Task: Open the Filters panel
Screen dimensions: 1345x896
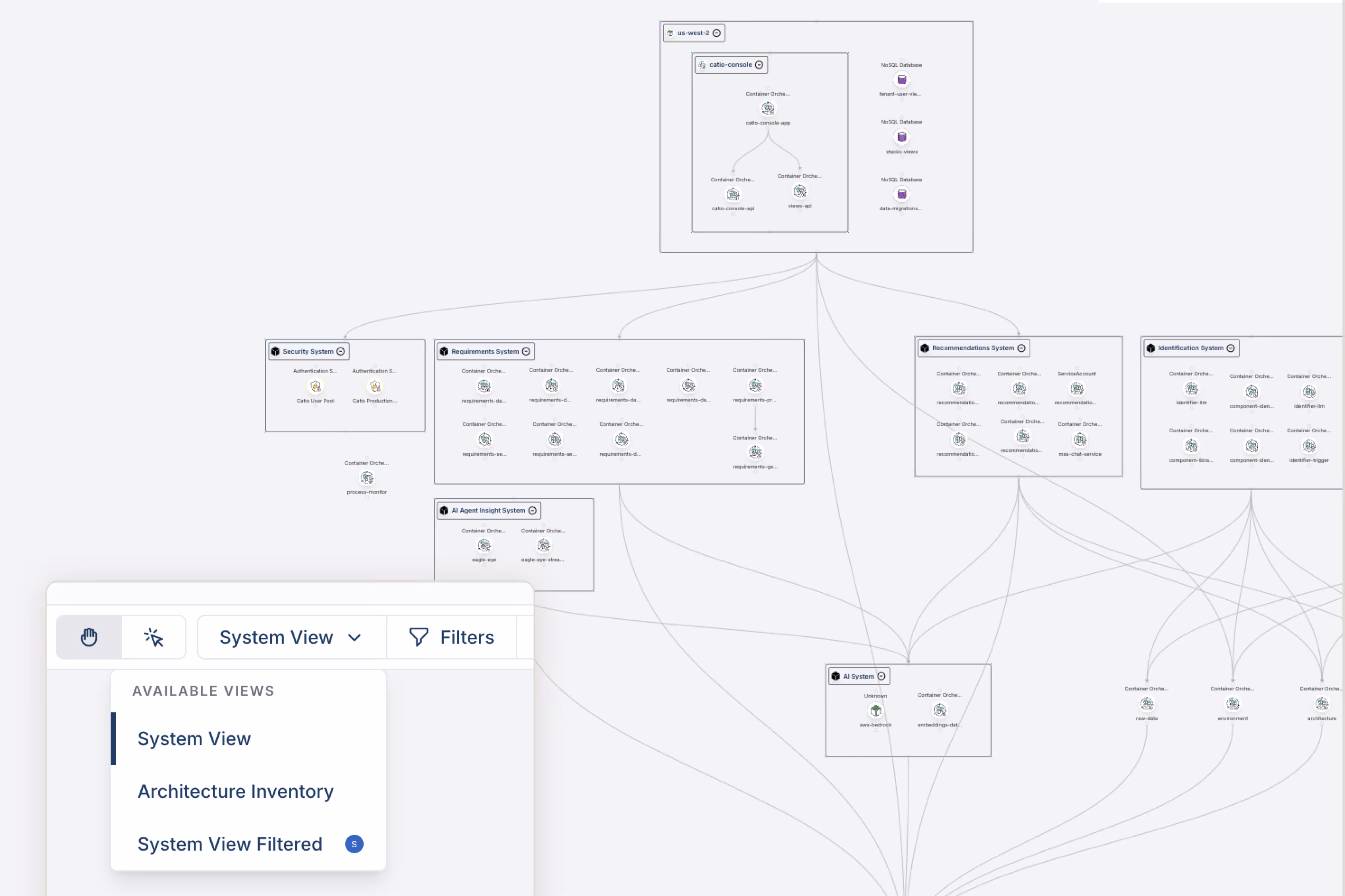Action: point(451,637)
